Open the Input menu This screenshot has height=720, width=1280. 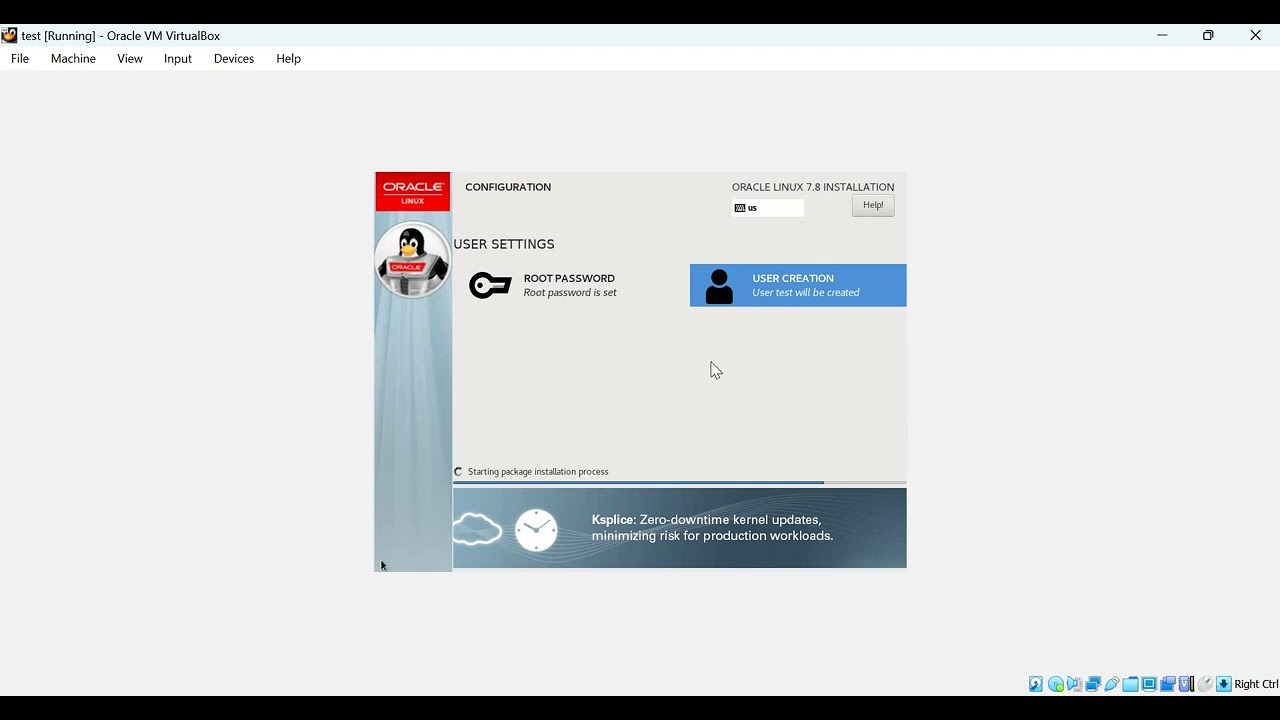point(178,58)
